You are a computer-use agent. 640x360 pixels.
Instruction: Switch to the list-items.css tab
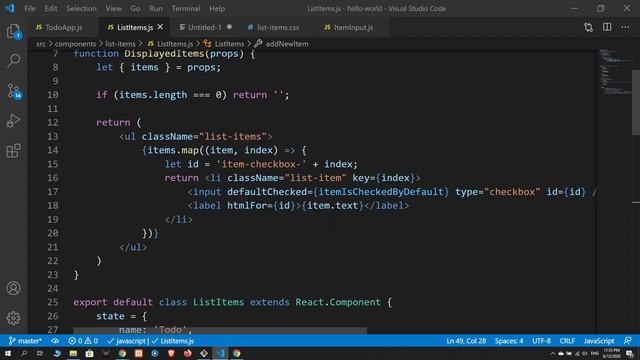pyautogui.click(x=278, y=27)
